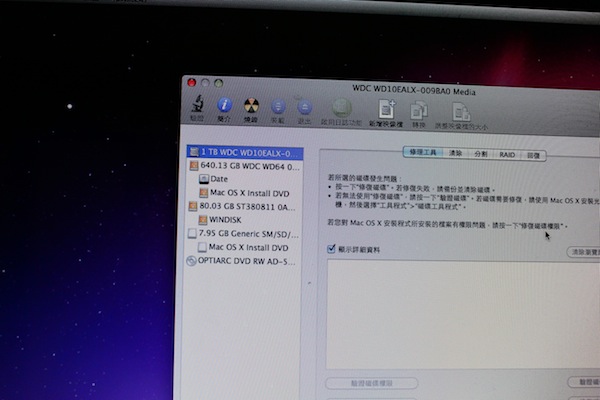Zoom the Disk Utility window
The width and height of the screenshot is (600, 400).
point(218,83)
